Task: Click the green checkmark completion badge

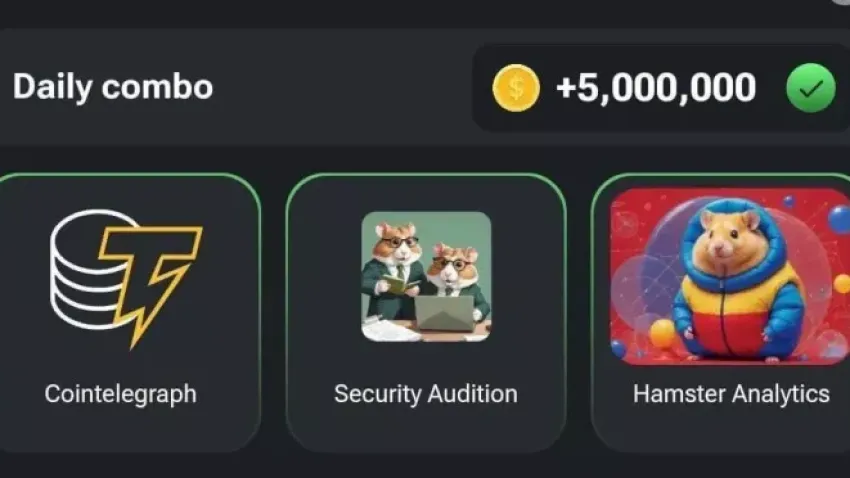Action: pos(810,89)
